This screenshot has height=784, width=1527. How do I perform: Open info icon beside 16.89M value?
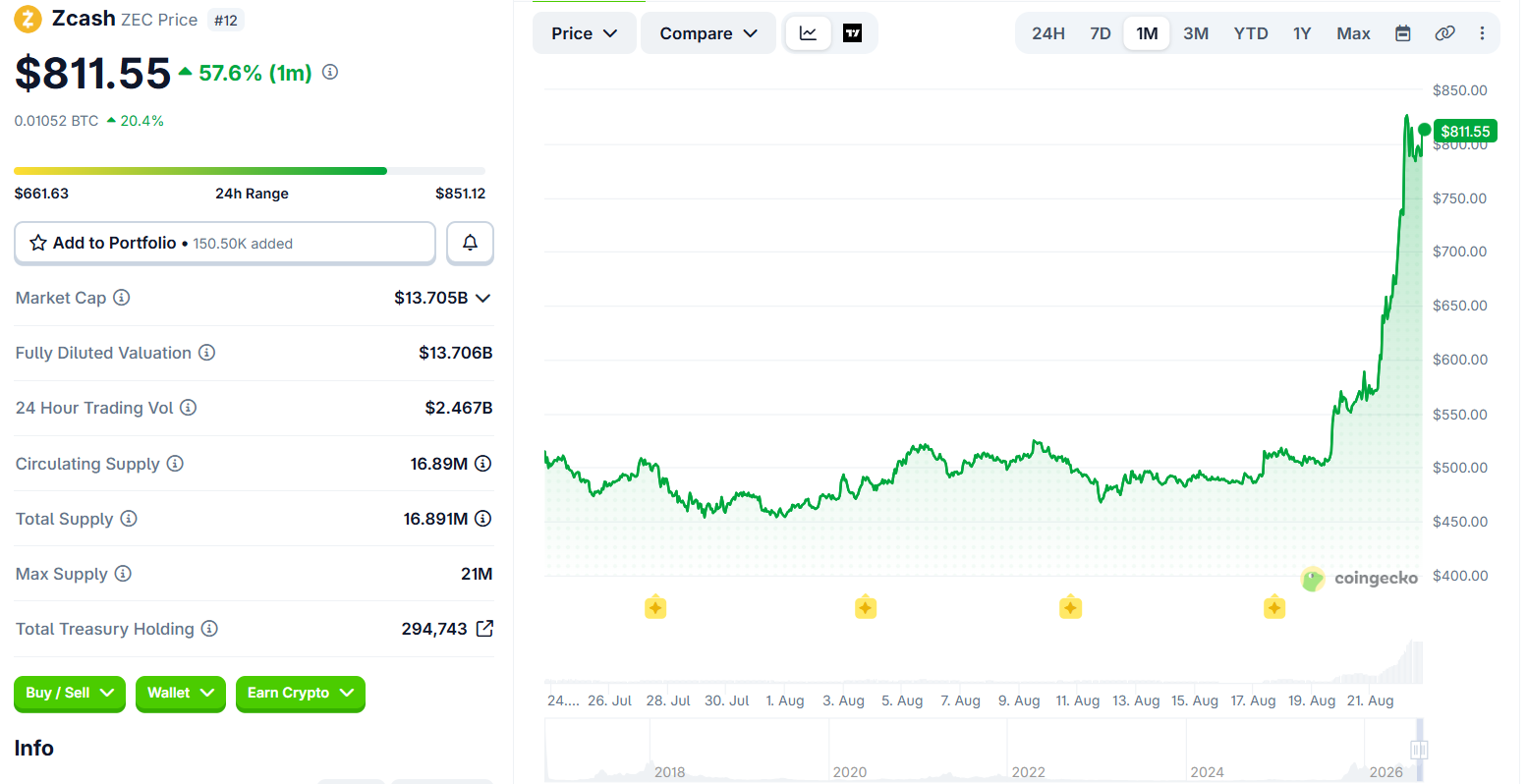coord(483,463)
